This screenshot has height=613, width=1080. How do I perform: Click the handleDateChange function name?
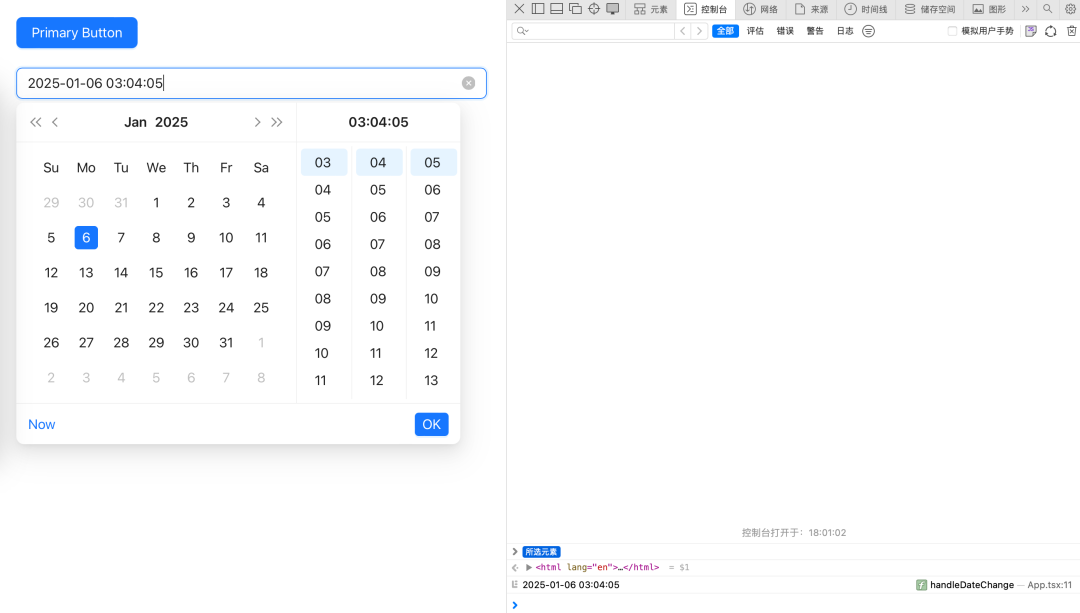972,585
